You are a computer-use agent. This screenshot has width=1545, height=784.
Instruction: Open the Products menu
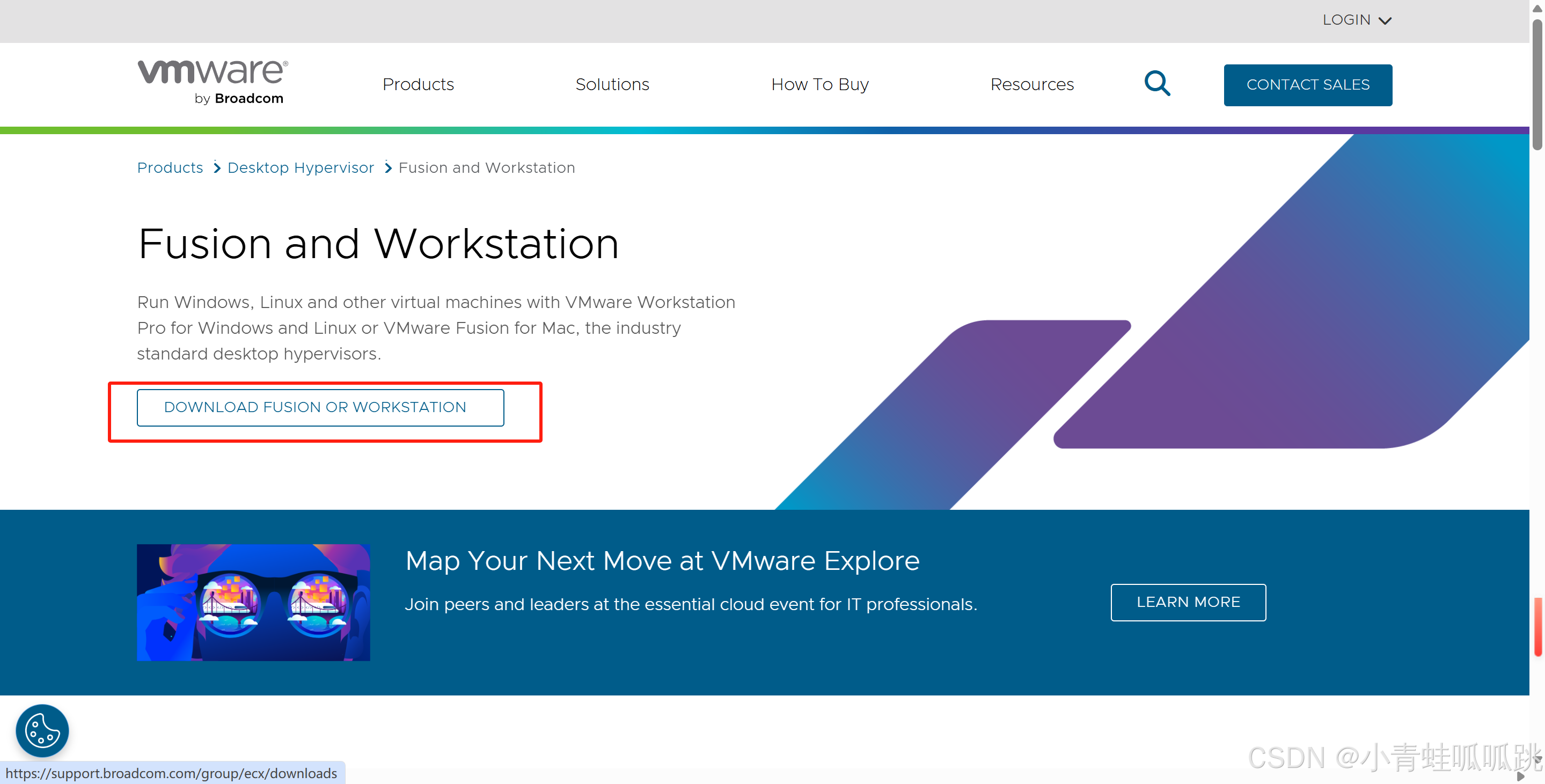(x=418, y=85)
